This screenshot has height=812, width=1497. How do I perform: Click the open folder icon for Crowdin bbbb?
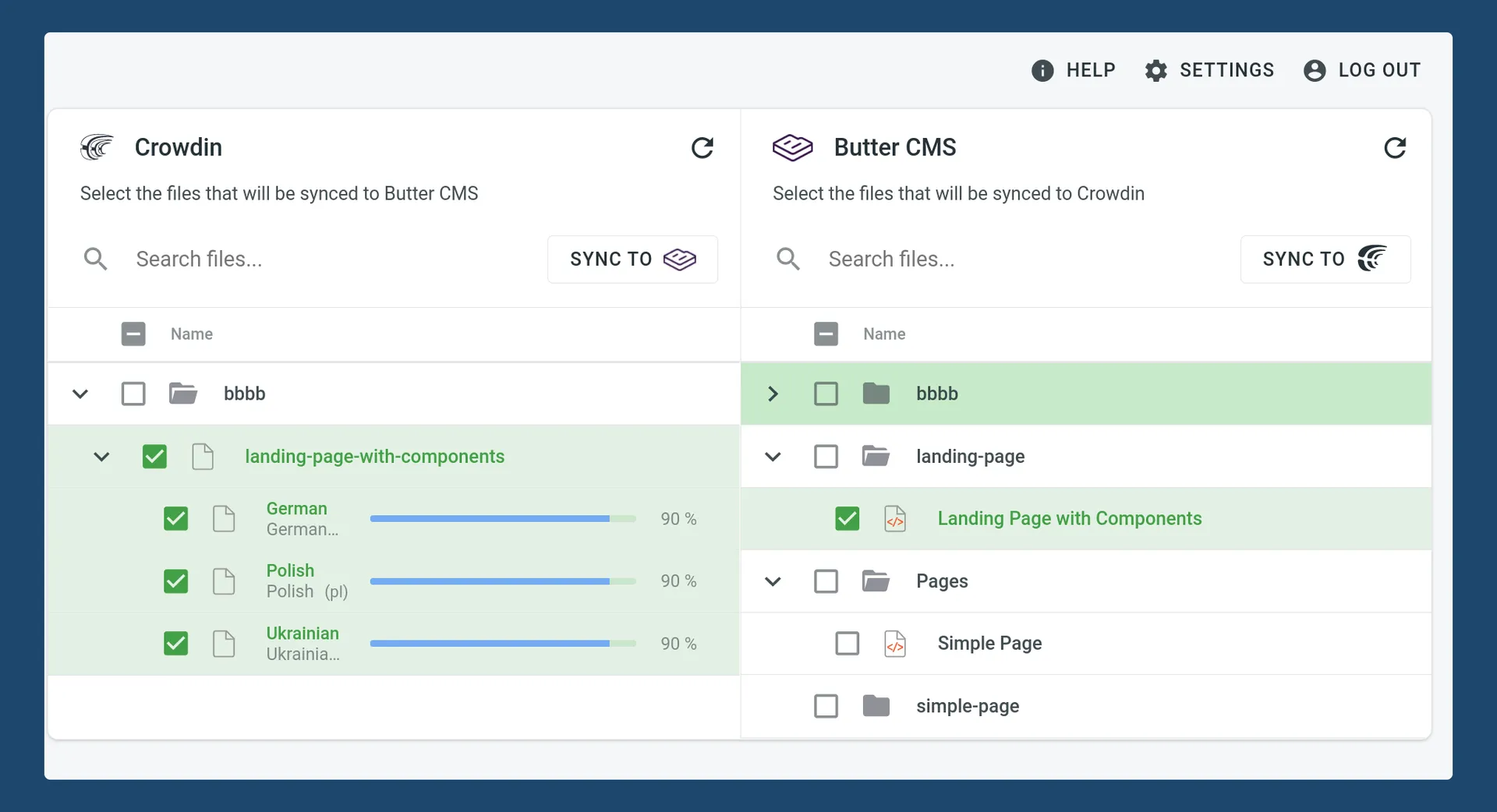(x=183, y=394)
